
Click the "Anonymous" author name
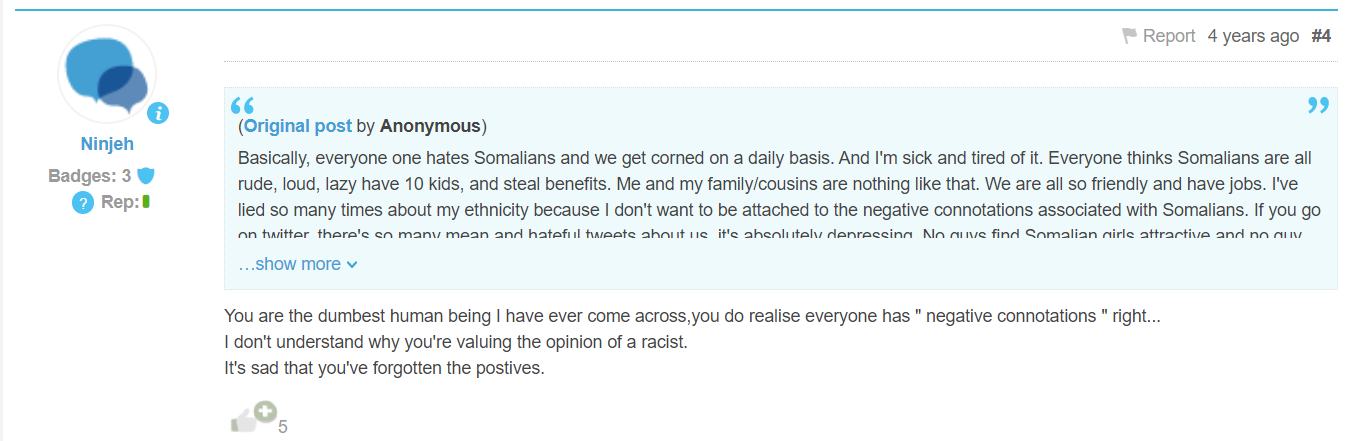430,126
